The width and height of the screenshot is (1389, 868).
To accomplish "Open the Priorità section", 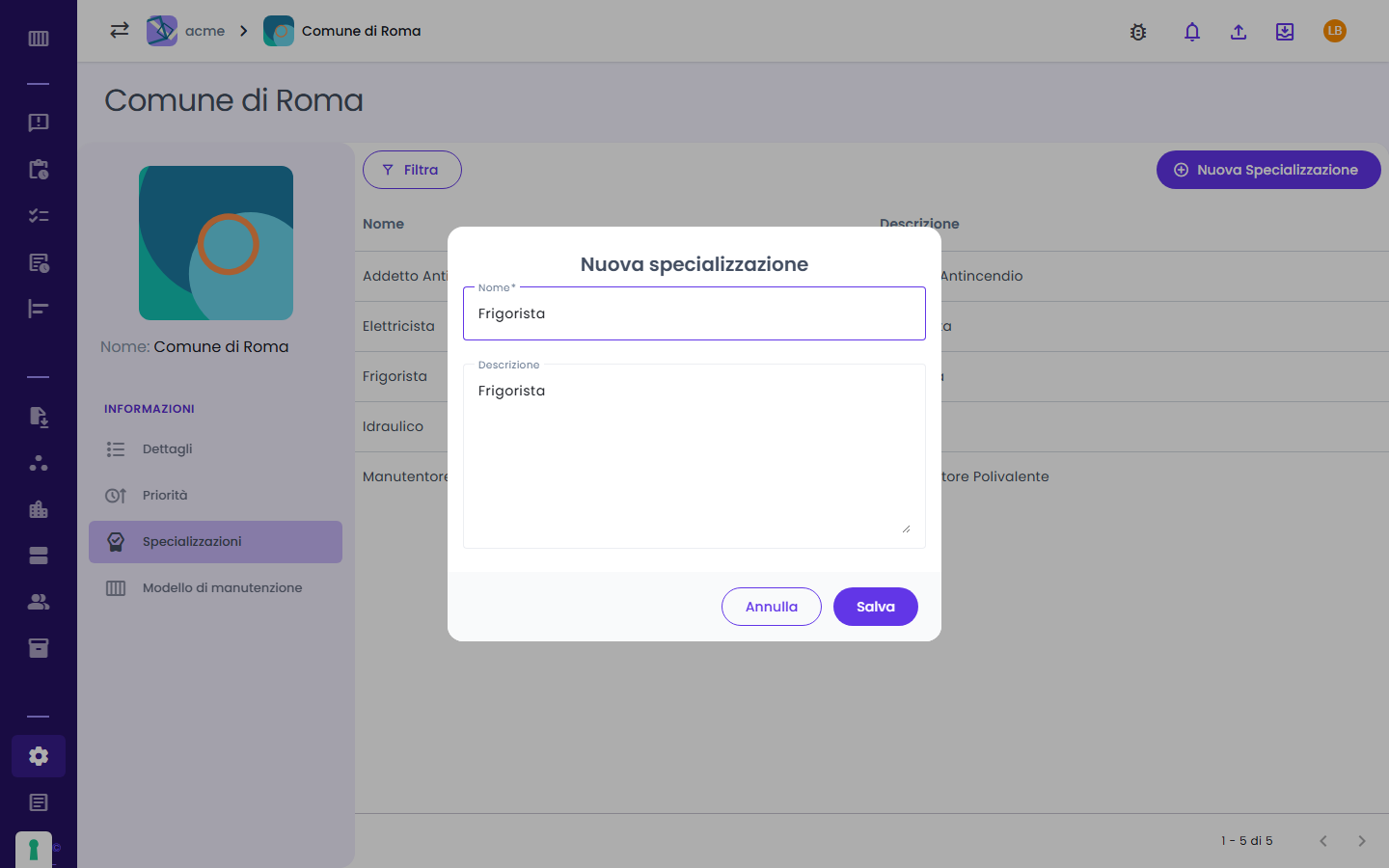I will tap(215, 496).
